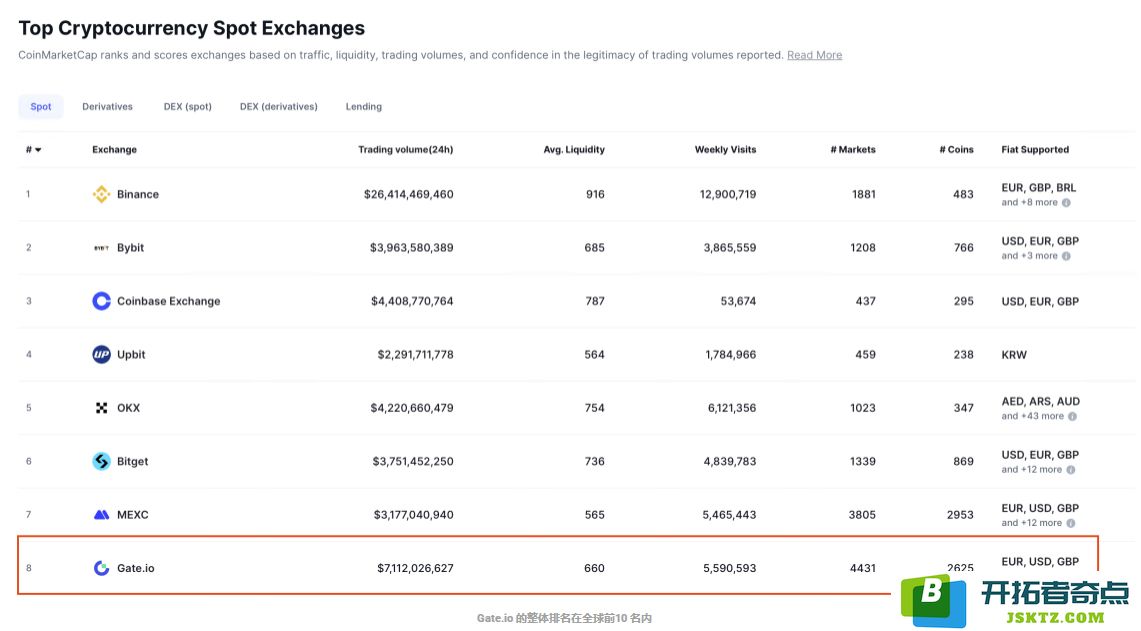Viewport: 1141px width, 631px height.
Task: Click the Upbit logo icon
Action: coord(101,354)
